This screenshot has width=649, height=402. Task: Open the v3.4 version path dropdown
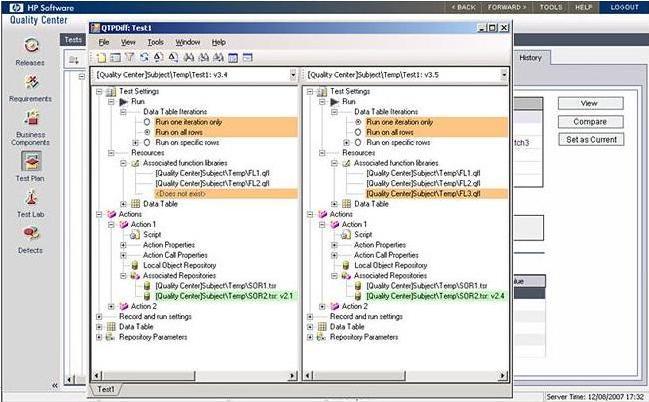pos(293,75)
